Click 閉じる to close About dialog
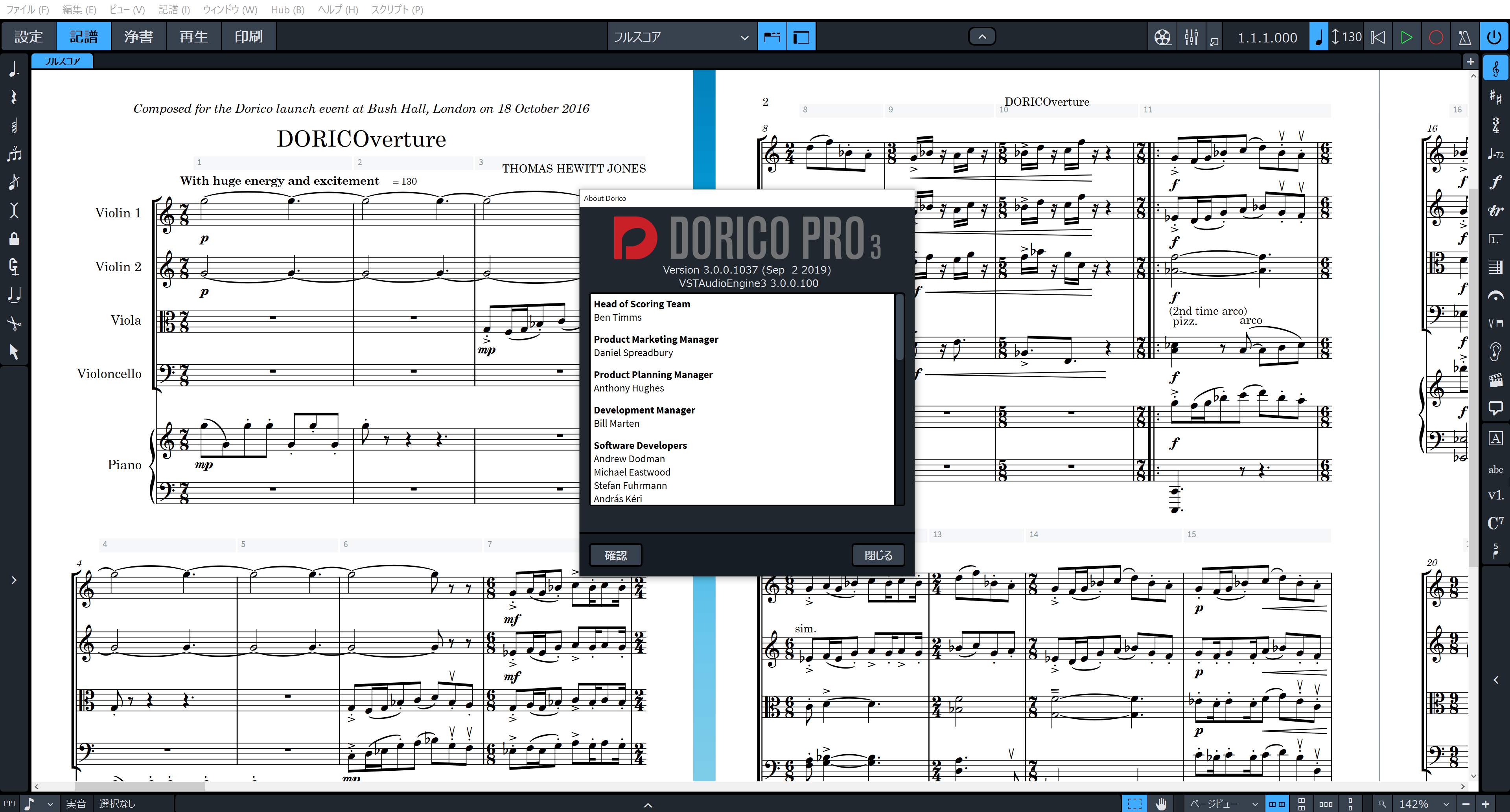The width and height of the screenshot is (1510, 812). 878,555
